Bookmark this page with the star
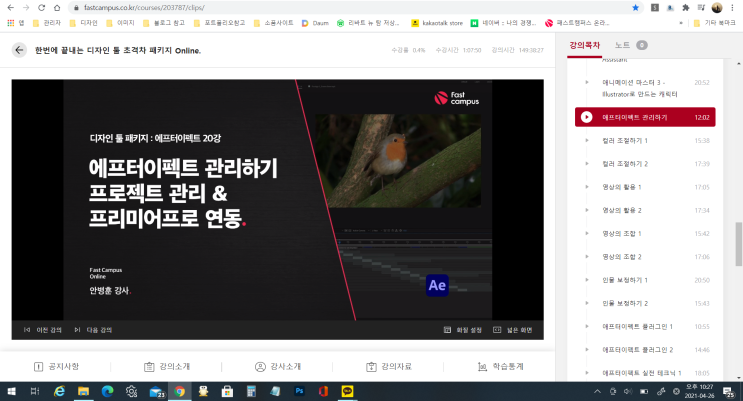743x401 pixels. tap(635, 8)
